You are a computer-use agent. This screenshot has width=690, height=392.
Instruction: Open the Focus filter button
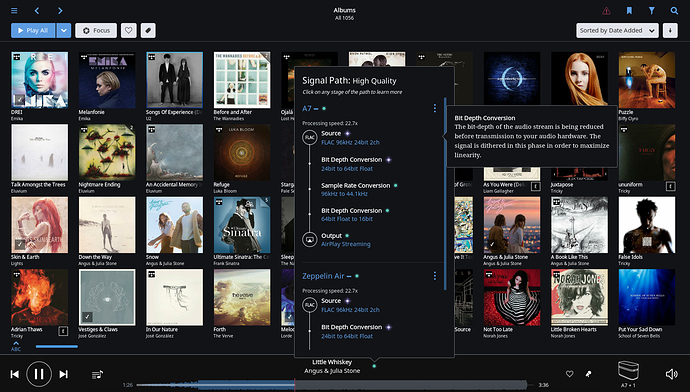click(96, 30)
